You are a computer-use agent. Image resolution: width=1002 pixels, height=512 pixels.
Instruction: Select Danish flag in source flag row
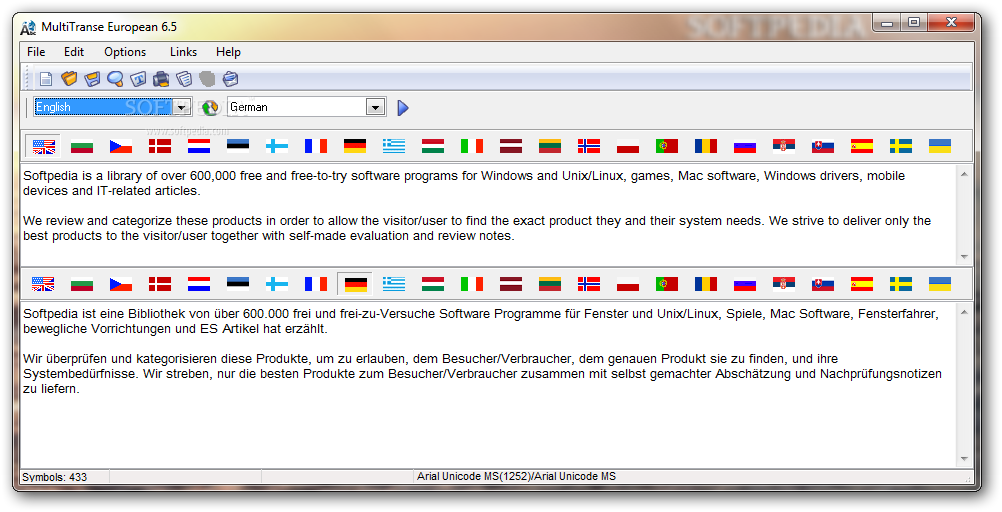(x=160, y=146)
